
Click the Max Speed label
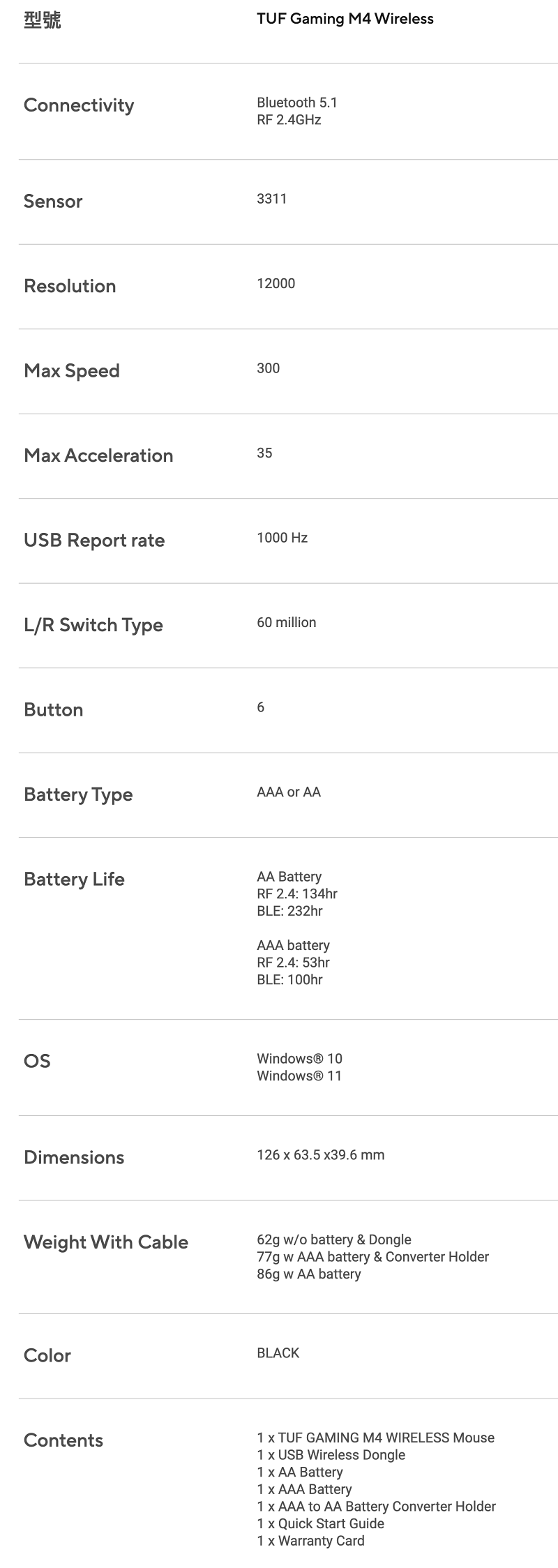pyautogui.click(x=72, y=370)
